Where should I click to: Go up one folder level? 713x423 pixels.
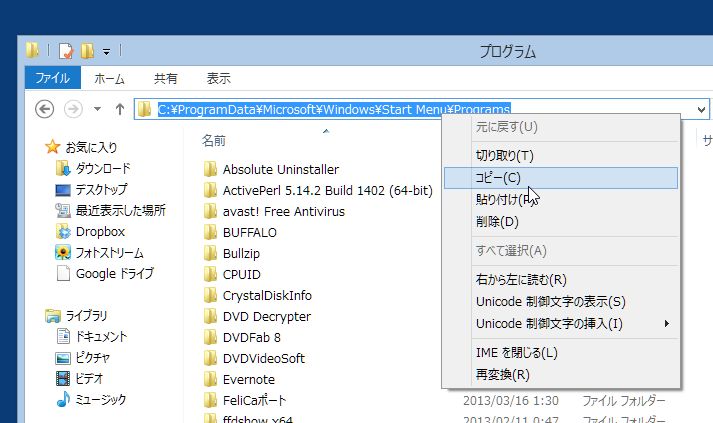coord(120,109)
